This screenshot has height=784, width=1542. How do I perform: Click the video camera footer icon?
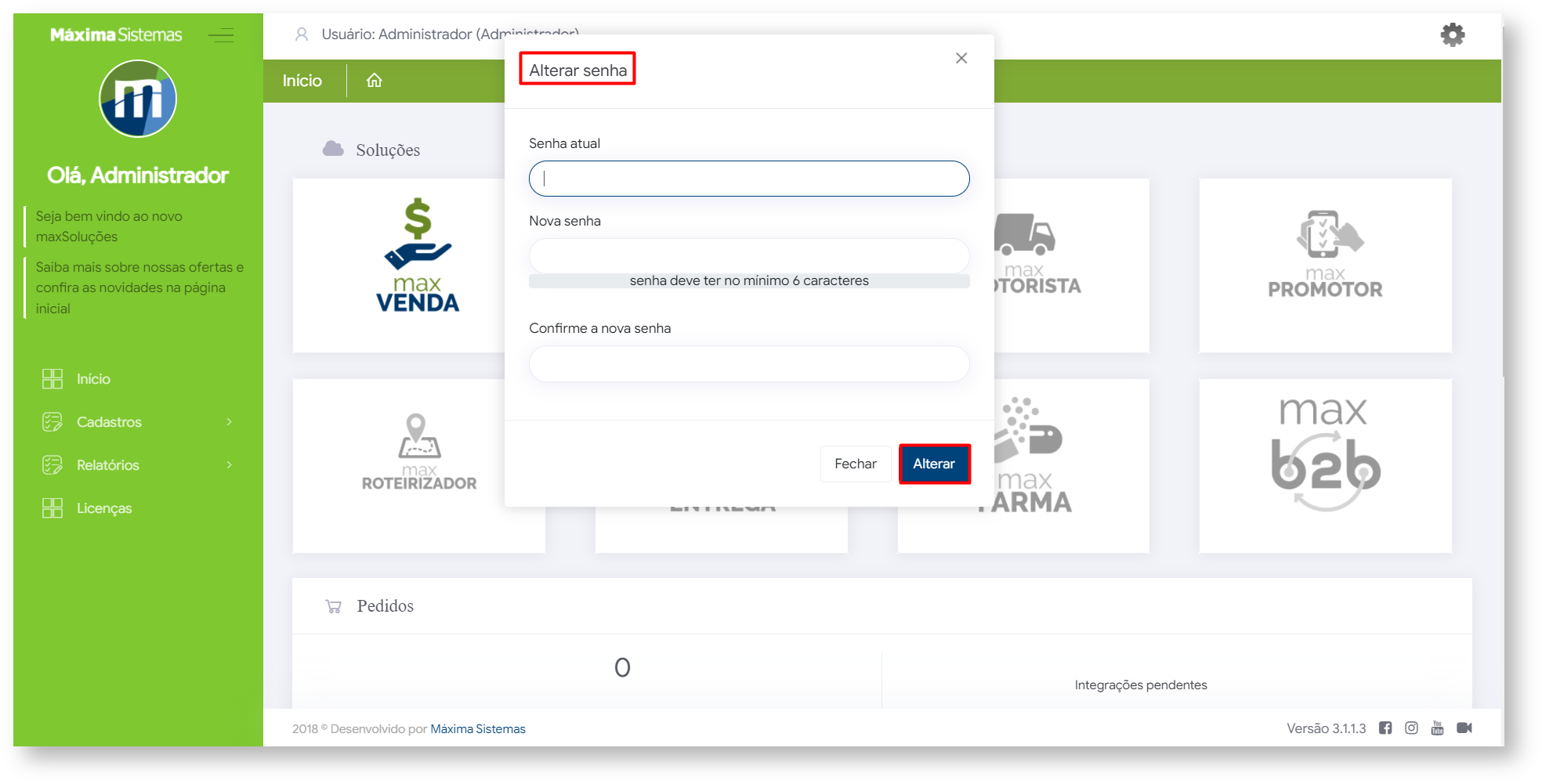[x=1464, y=728]
